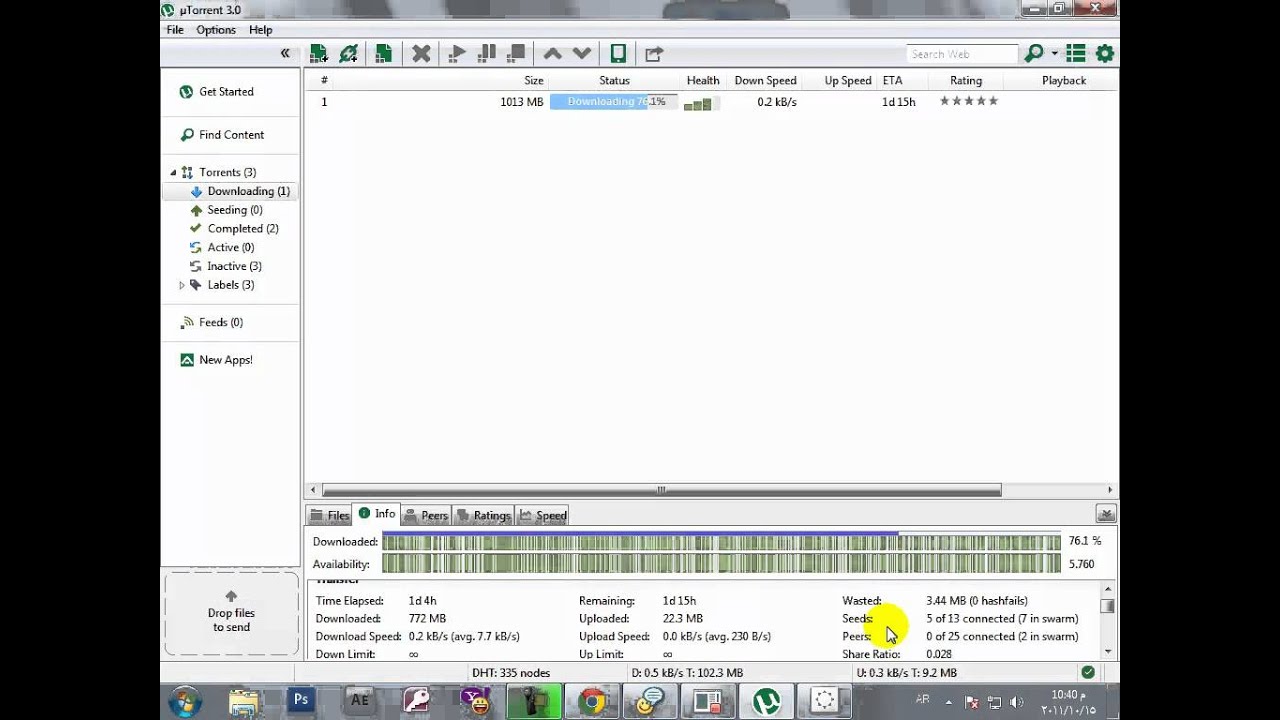Collapse sidebar with the double-chevron
This screenshot has width=1280, height=720.
click(285, 53)
